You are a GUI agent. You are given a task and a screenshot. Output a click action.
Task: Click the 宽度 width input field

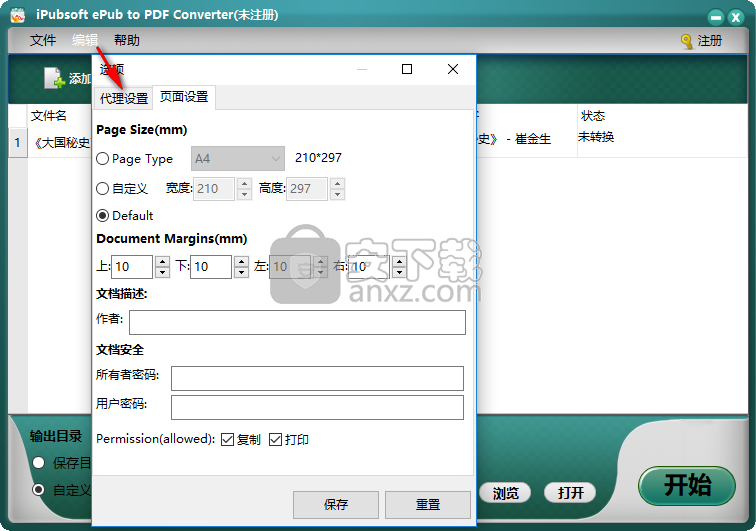click(214, 189)
